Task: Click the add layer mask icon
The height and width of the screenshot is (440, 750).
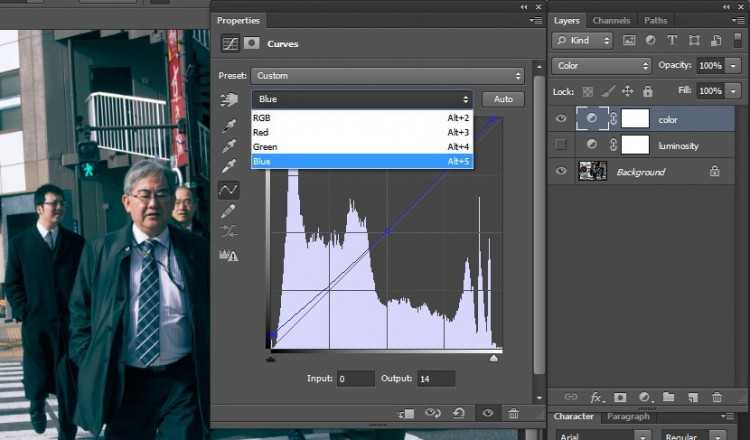Action: 620,397
